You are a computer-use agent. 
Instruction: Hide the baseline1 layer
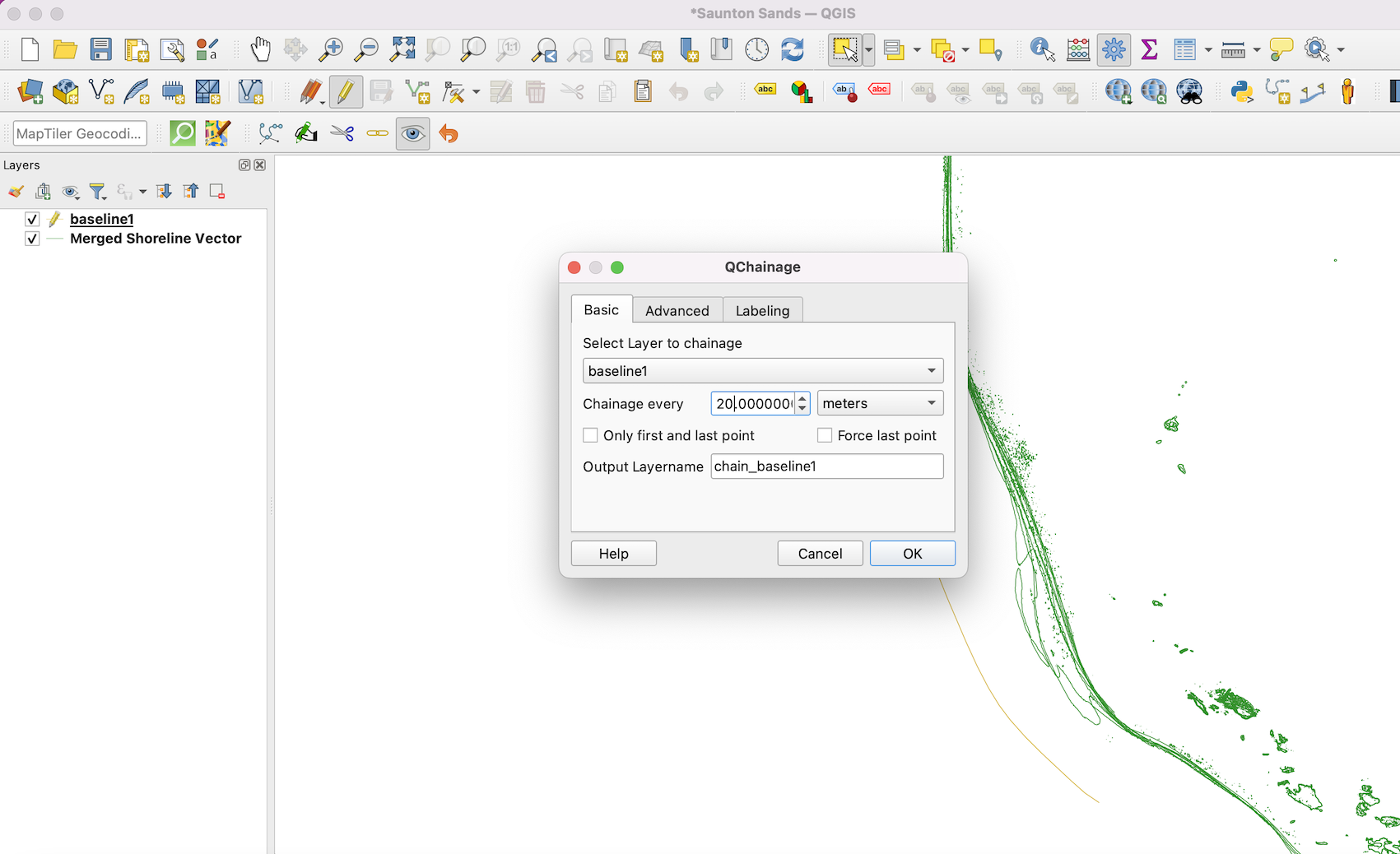32,219
